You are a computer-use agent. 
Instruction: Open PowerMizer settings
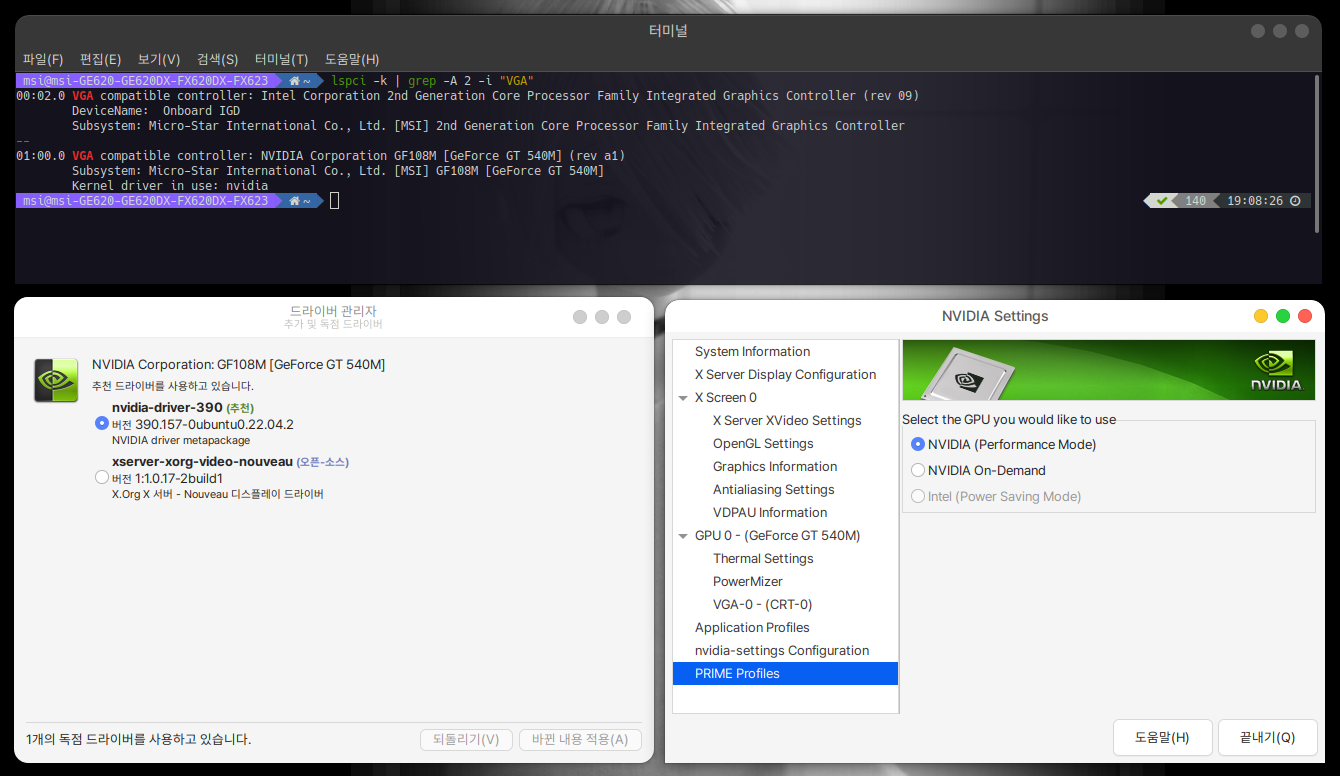(748, 582)
